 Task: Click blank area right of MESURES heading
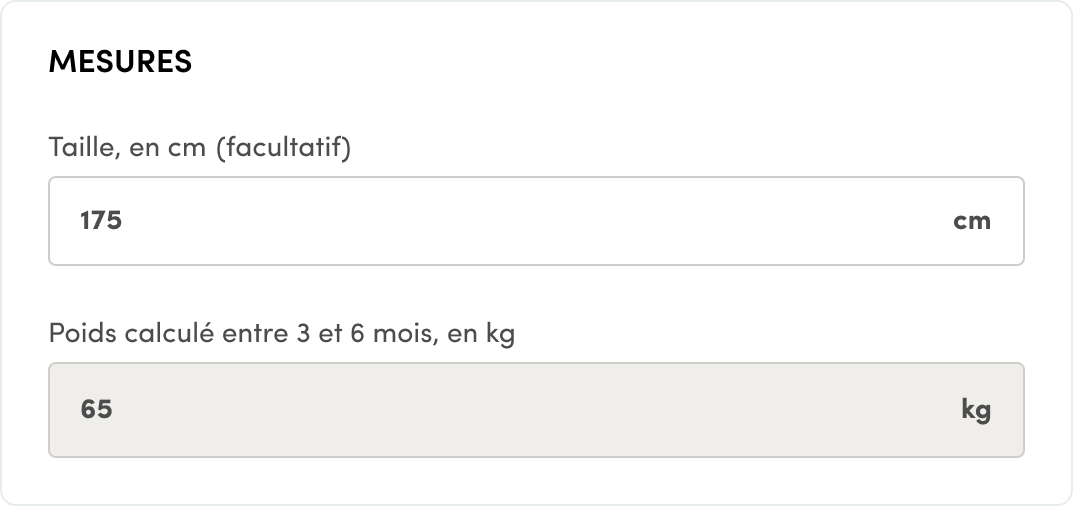tap(600, 62)
